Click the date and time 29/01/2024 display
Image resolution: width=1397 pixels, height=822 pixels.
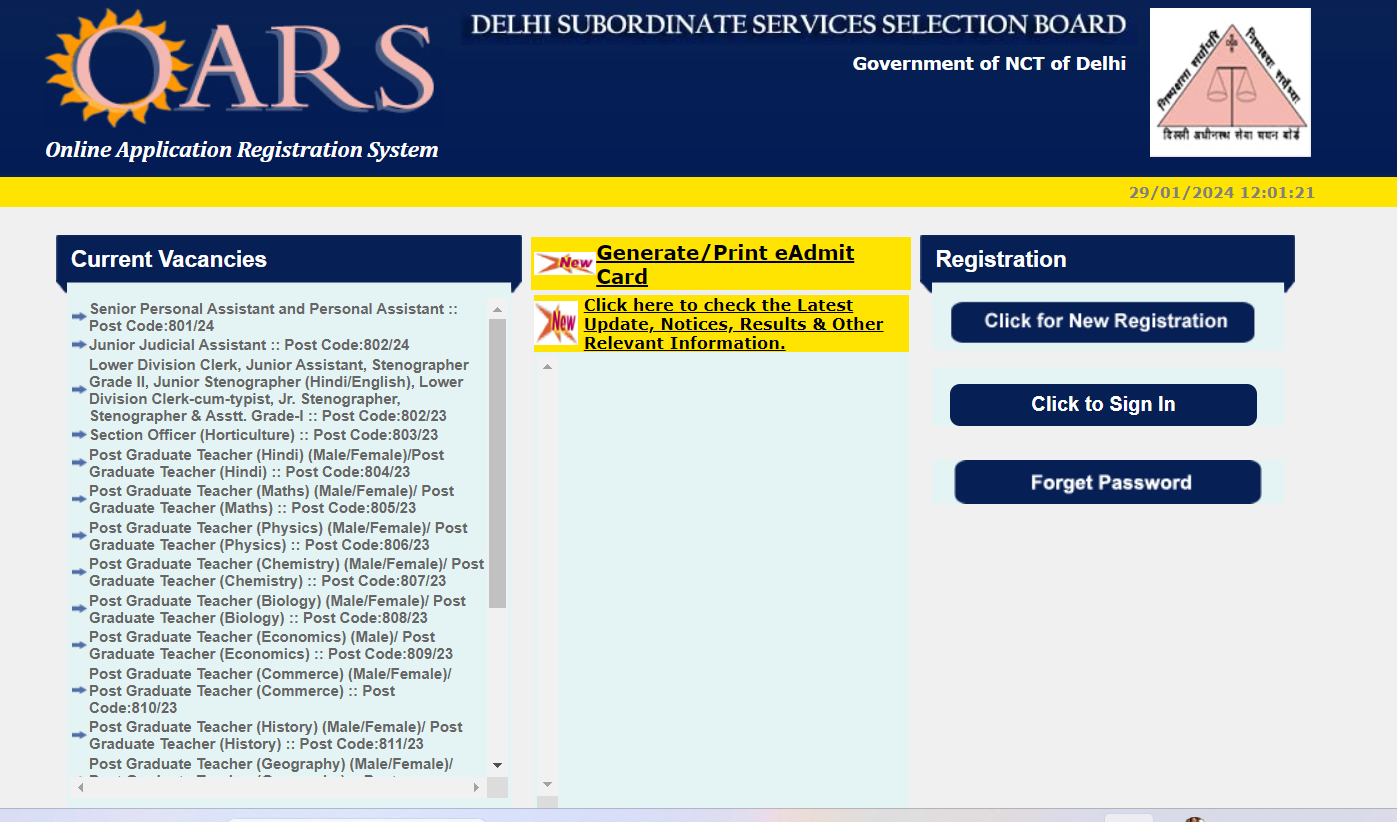1222,192
